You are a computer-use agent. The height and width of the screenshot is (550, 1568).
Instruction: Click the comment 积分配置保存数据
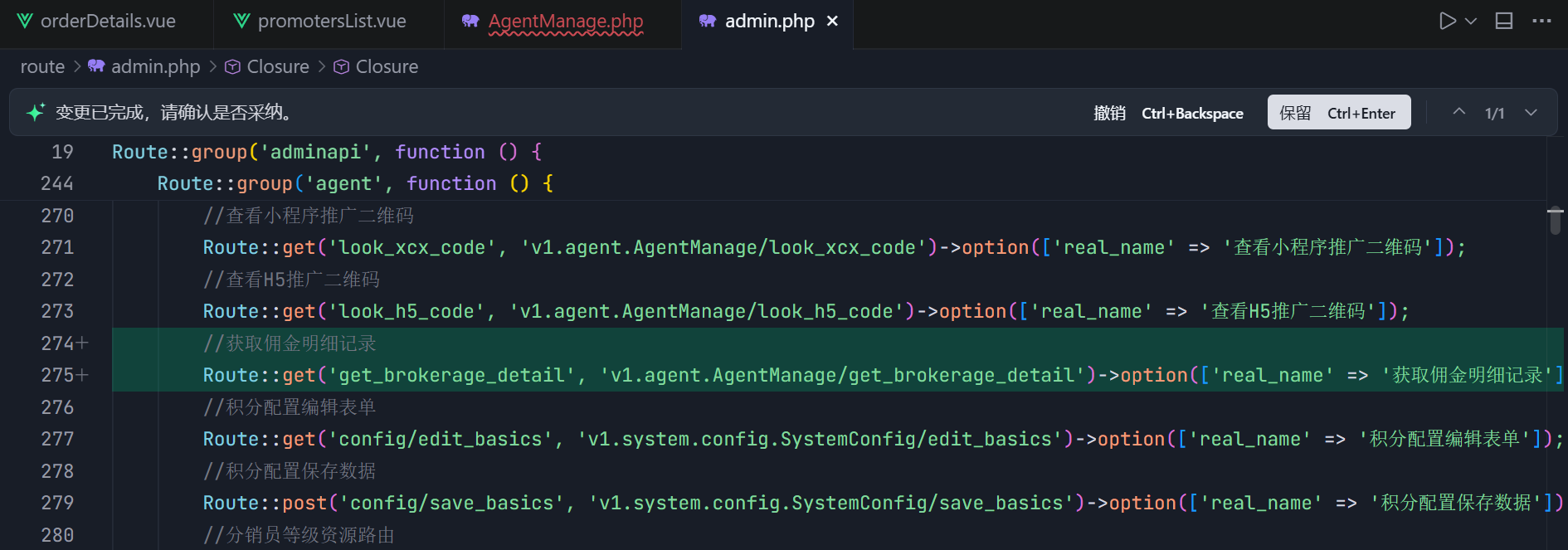[x=290, y=471]
